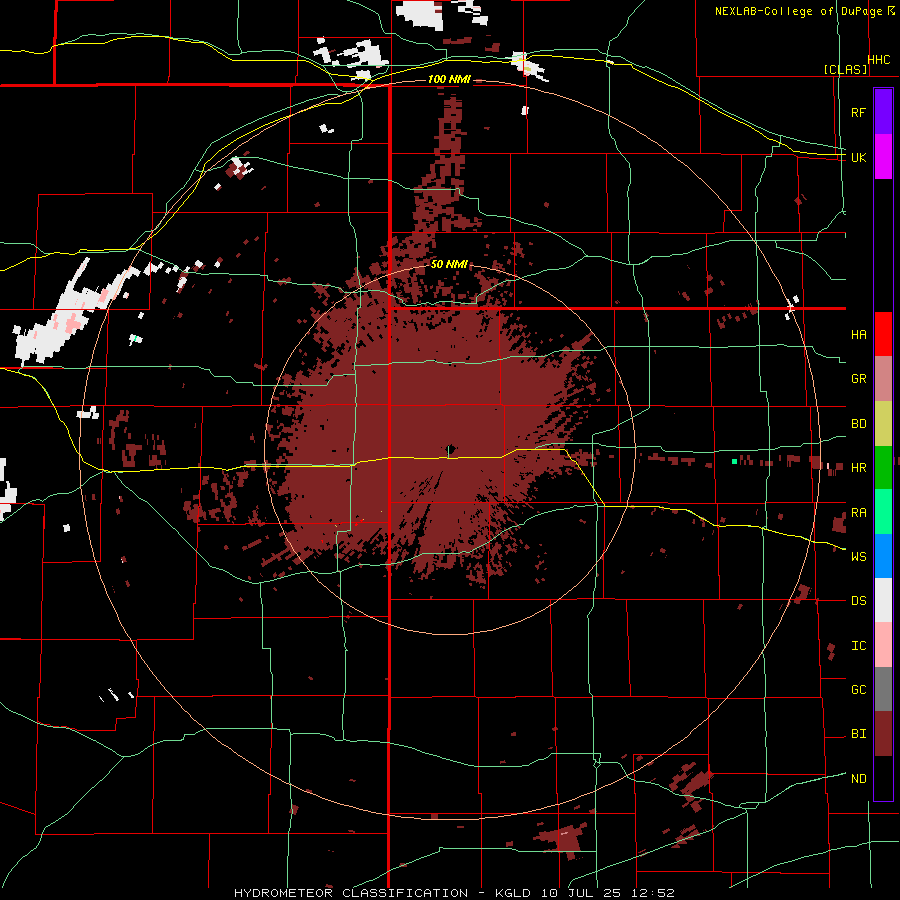Click the mint green RA legend swatch
The image size is (900, 900).
click(x=883, y=512)
